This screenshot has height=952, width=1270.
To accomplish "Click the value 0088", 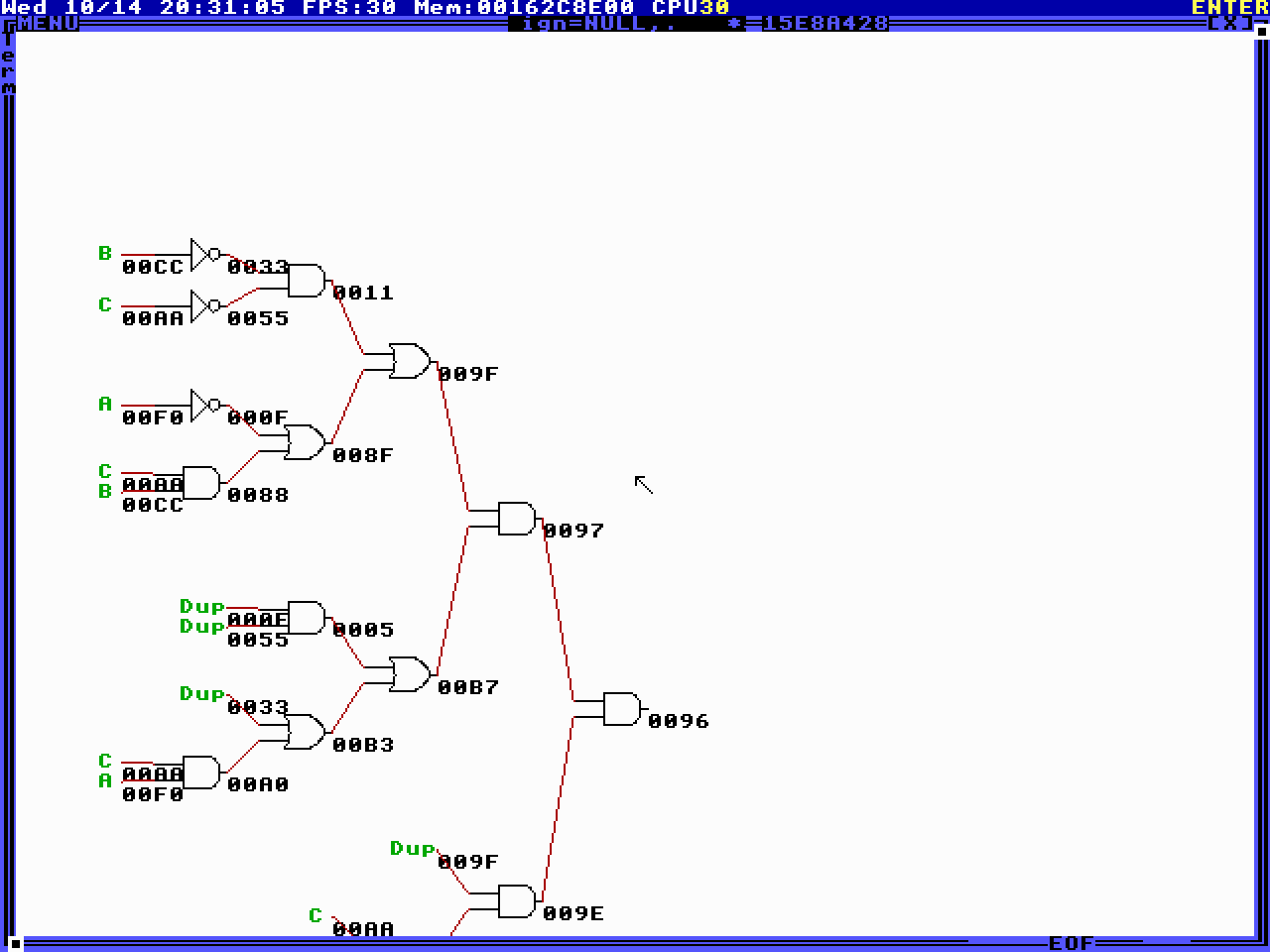I will [x=258, y=495].
